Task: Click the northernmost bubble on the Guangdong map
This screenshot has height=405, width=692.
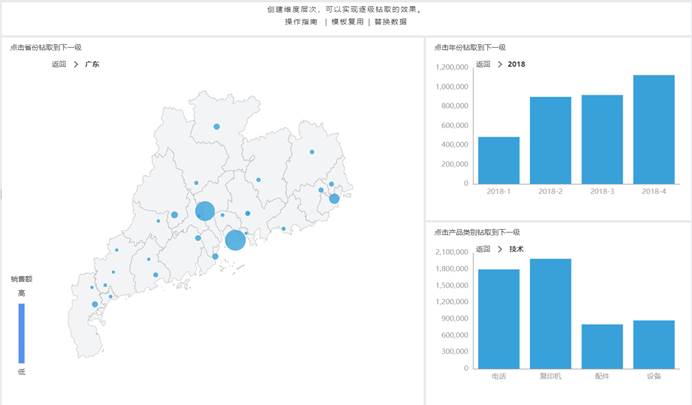Action: (x=217, y=127)
